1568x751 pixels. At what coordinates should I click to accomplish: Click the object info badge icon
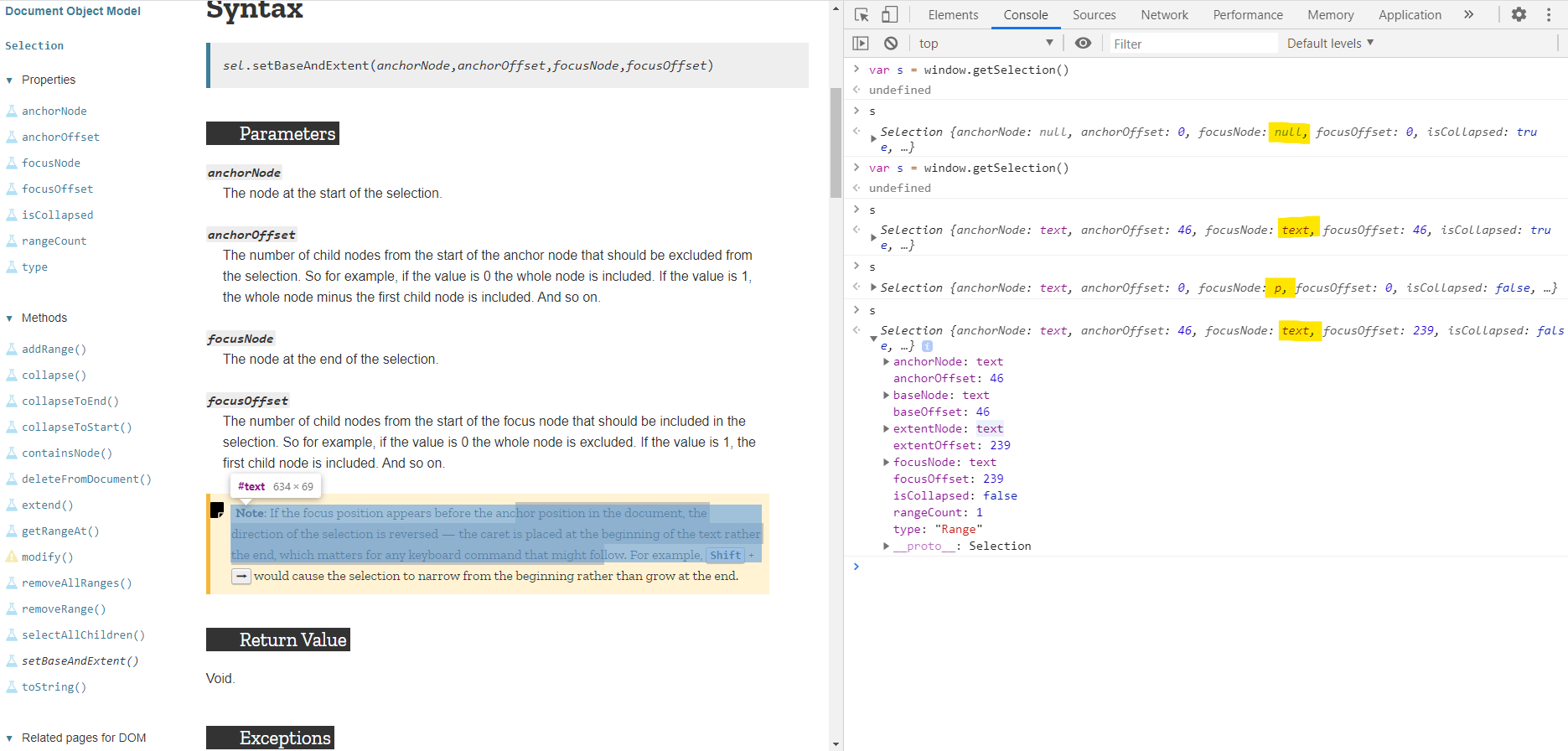pos(927,346)
